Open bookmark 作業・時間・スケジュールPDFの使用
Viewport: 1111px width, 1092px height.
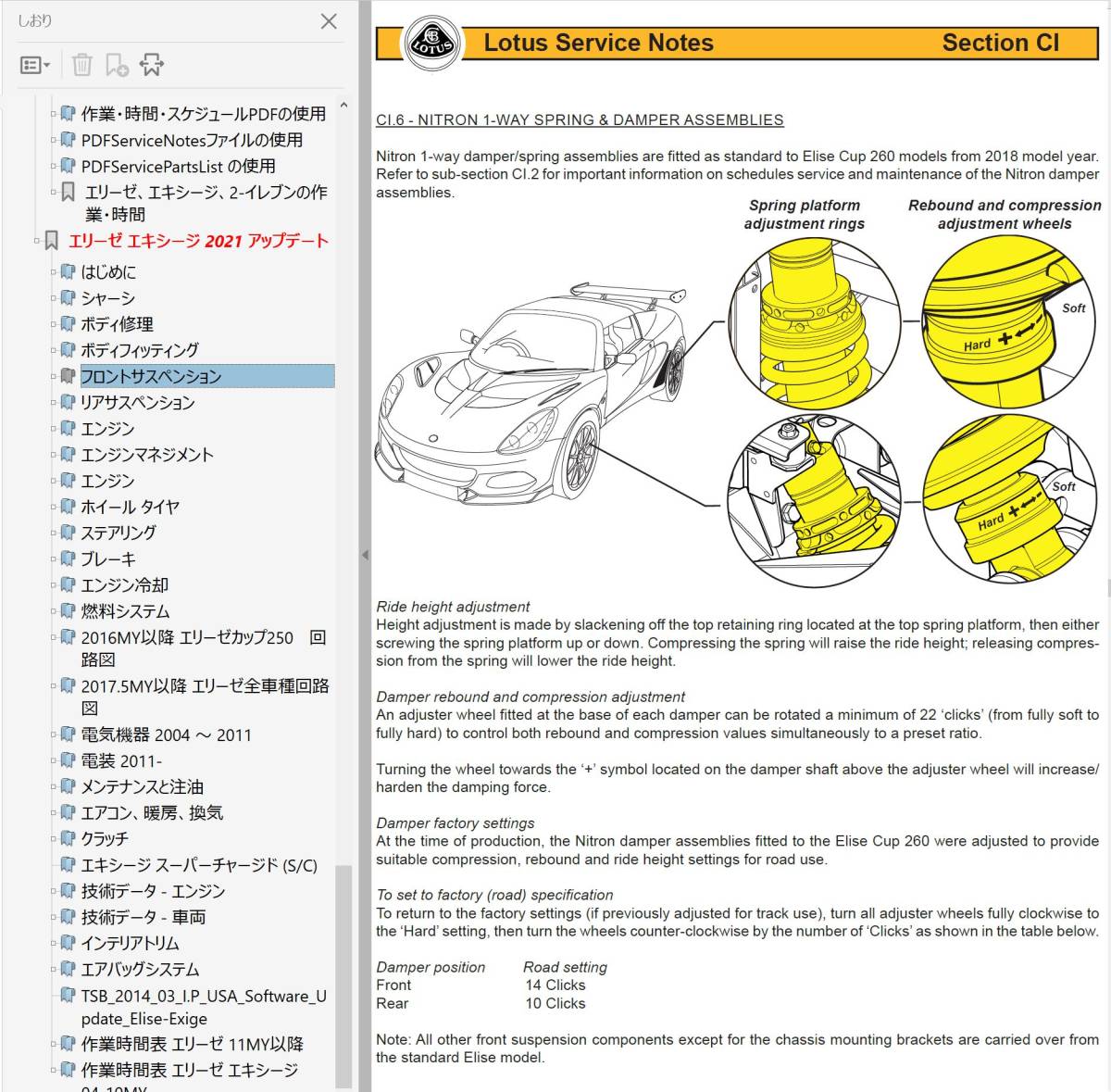(204, 114)
